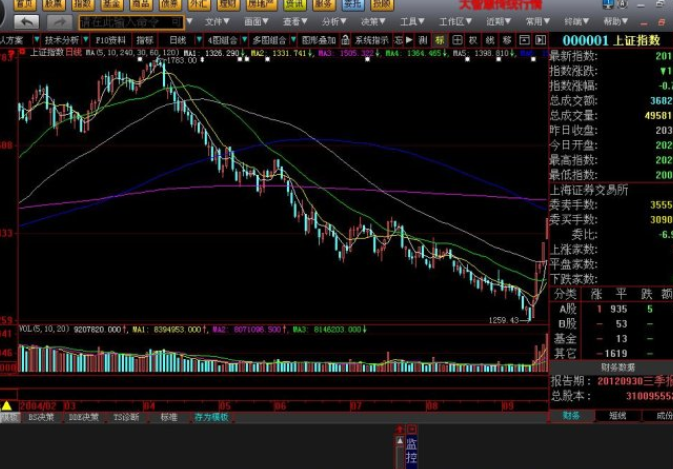Screen dimensions: 673x469
Task: Click the 监控 vertical panel label
Action: coord(411,451)
